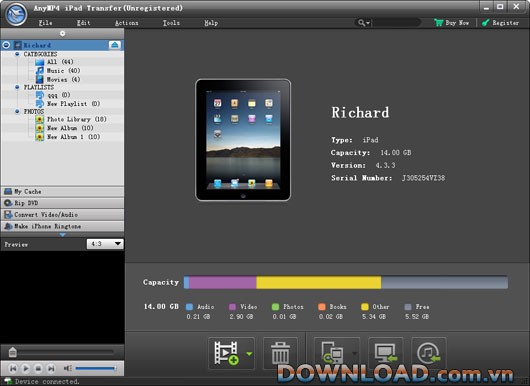Click the serial number J305254VZ38
Image resolution: width=530 pixels, height=386 pixels.
tap(423, 178)
